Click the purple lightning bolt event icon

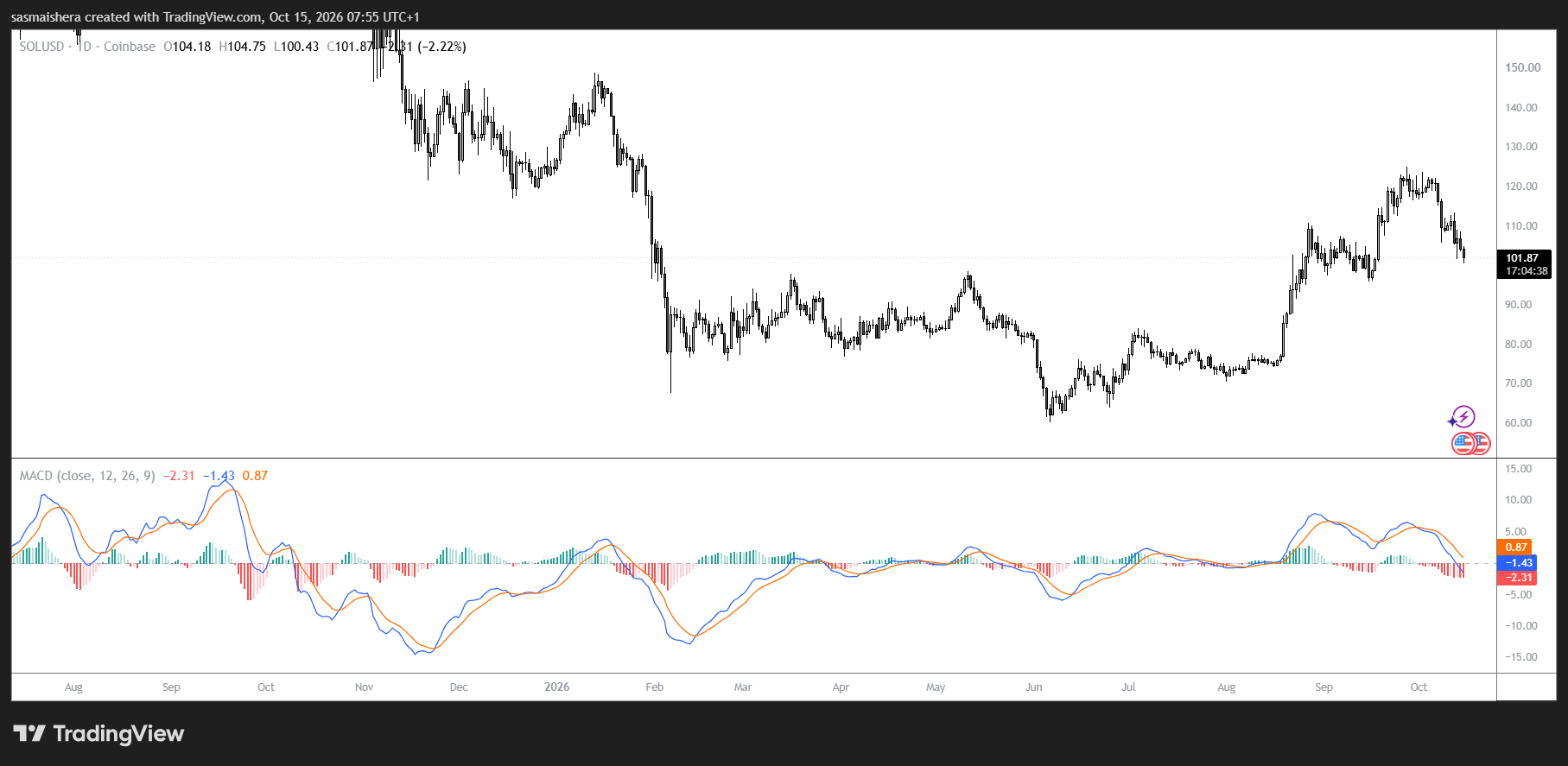(1463, 417)
